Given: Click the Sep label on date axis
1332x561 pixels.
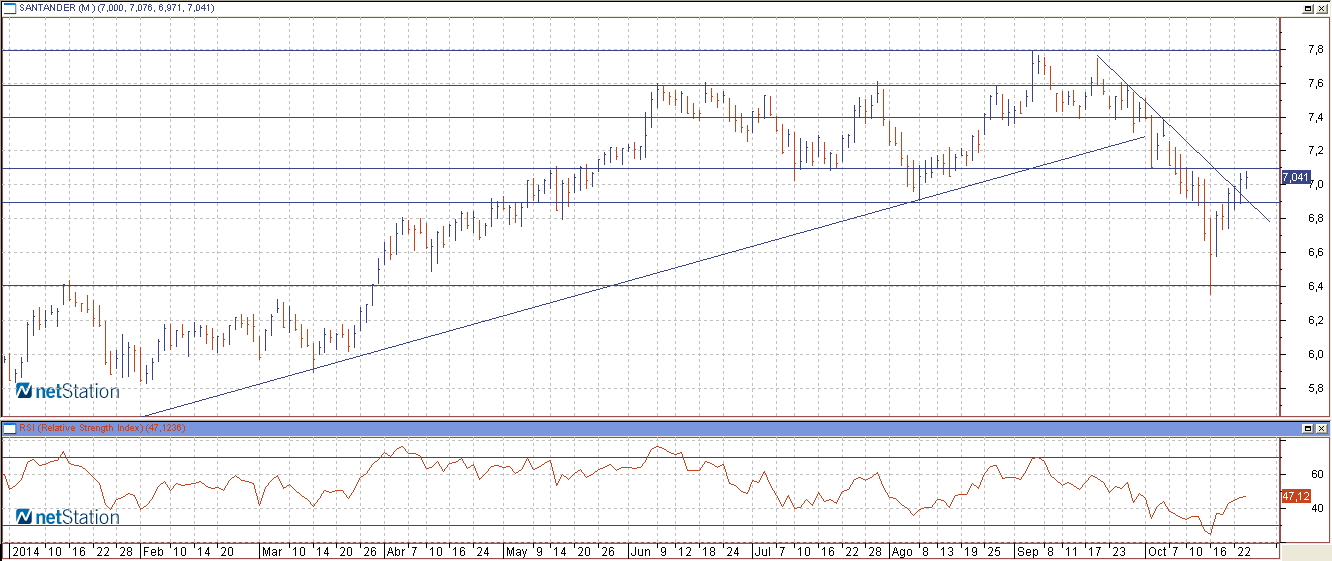Looking at the screenshot, I should click(x=1028, y=551).
